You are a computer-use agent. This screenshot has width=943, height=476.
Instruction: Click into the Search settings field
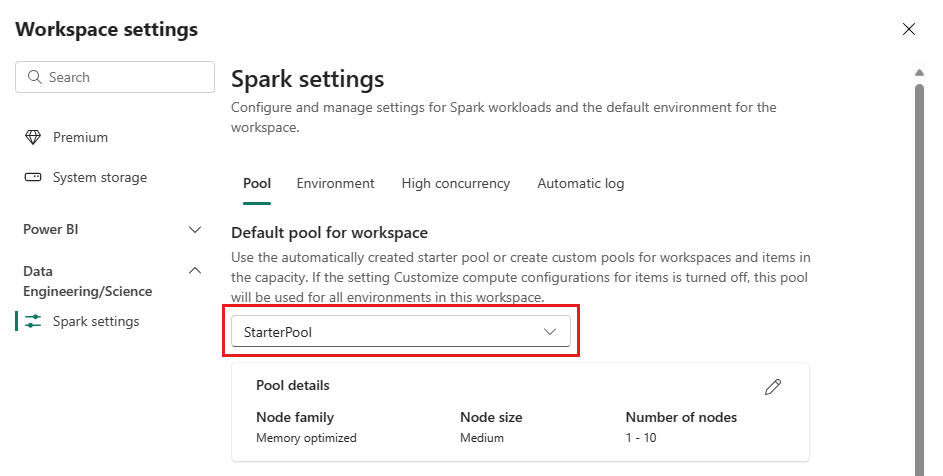115,77
